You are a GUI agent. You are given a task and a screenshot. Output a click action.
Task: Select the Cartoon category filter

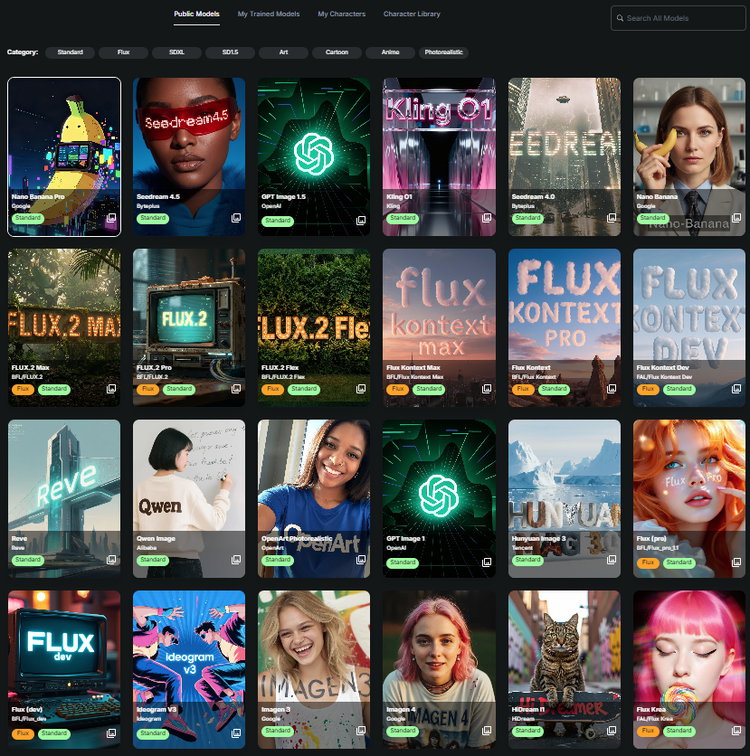point(336,52)
